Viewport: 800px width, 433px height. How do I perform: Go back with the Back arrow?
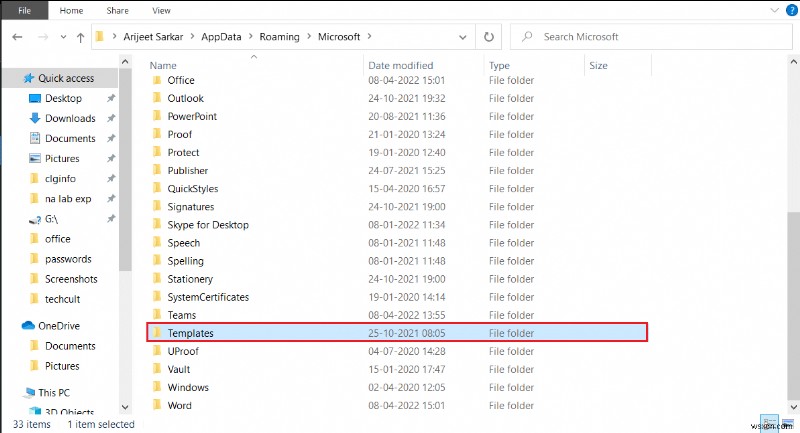point(17,37)
